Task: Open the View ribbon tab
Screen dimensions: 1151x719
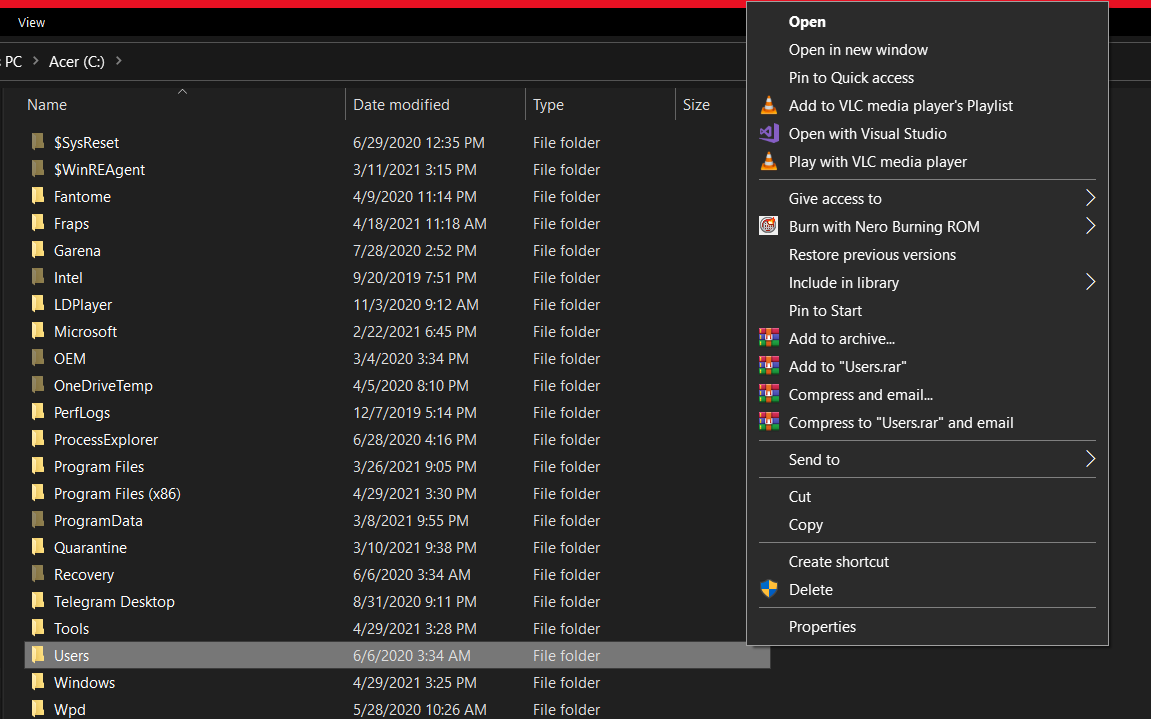Action: tap(31, 22)
